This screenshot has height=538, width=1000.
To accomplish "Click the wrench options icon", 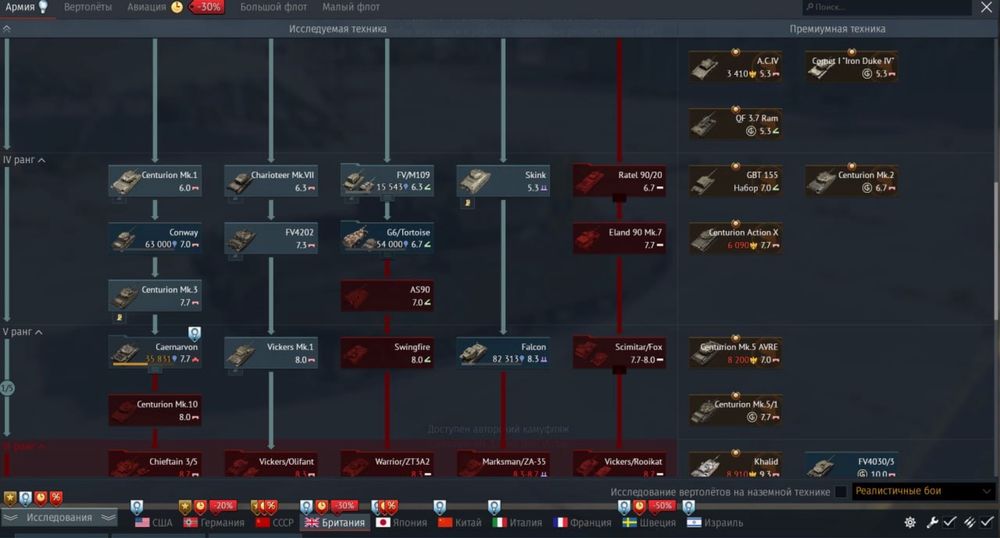I will [x=932, y=523].
